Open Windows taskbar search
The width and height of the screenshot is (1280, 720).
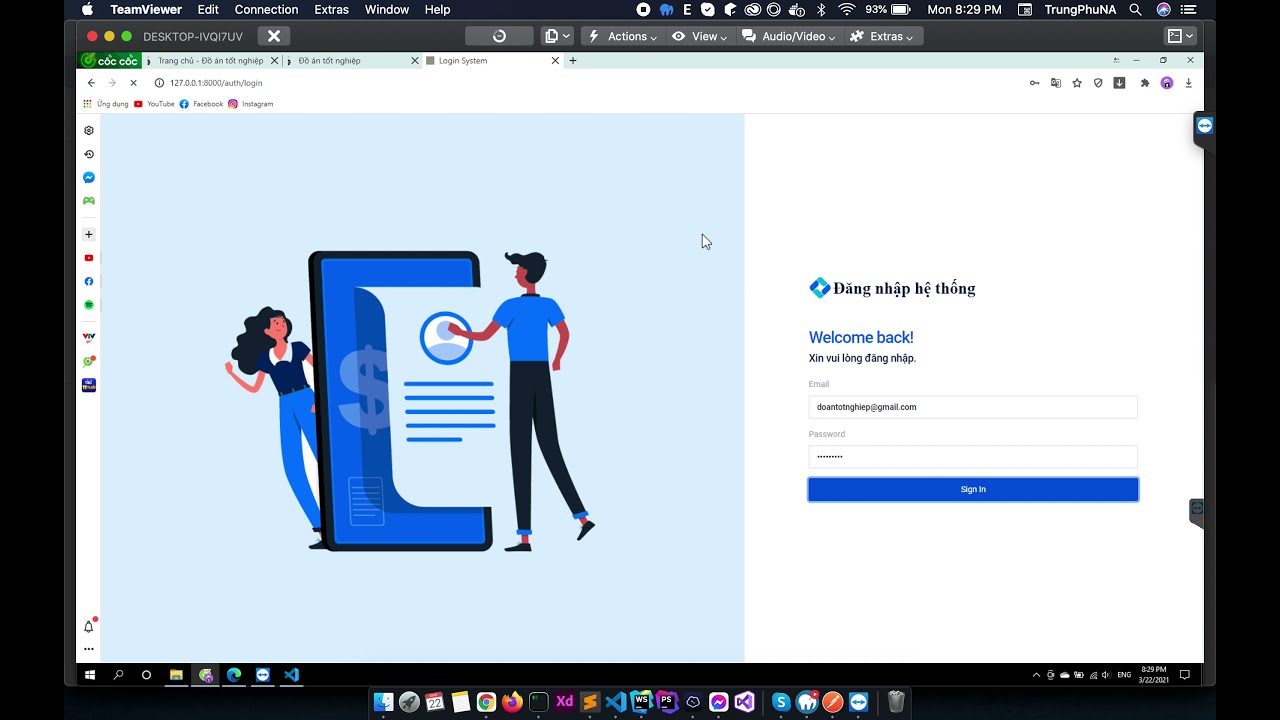pyautogui.click(x=118, y=675)
